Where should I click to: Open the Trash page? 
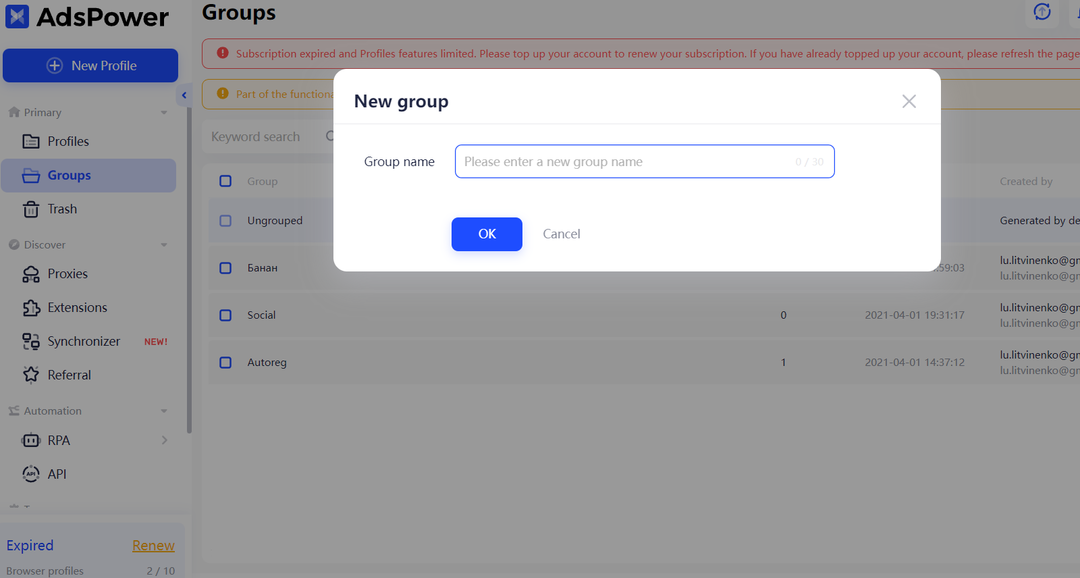88,209
